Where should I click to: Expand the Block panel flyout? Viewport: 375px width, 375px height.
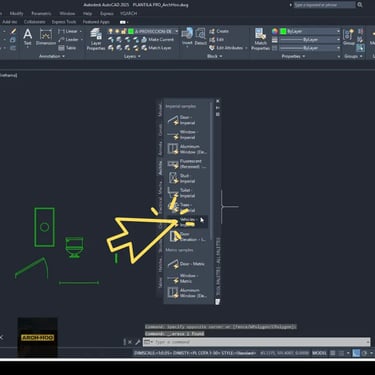point(214,56)
